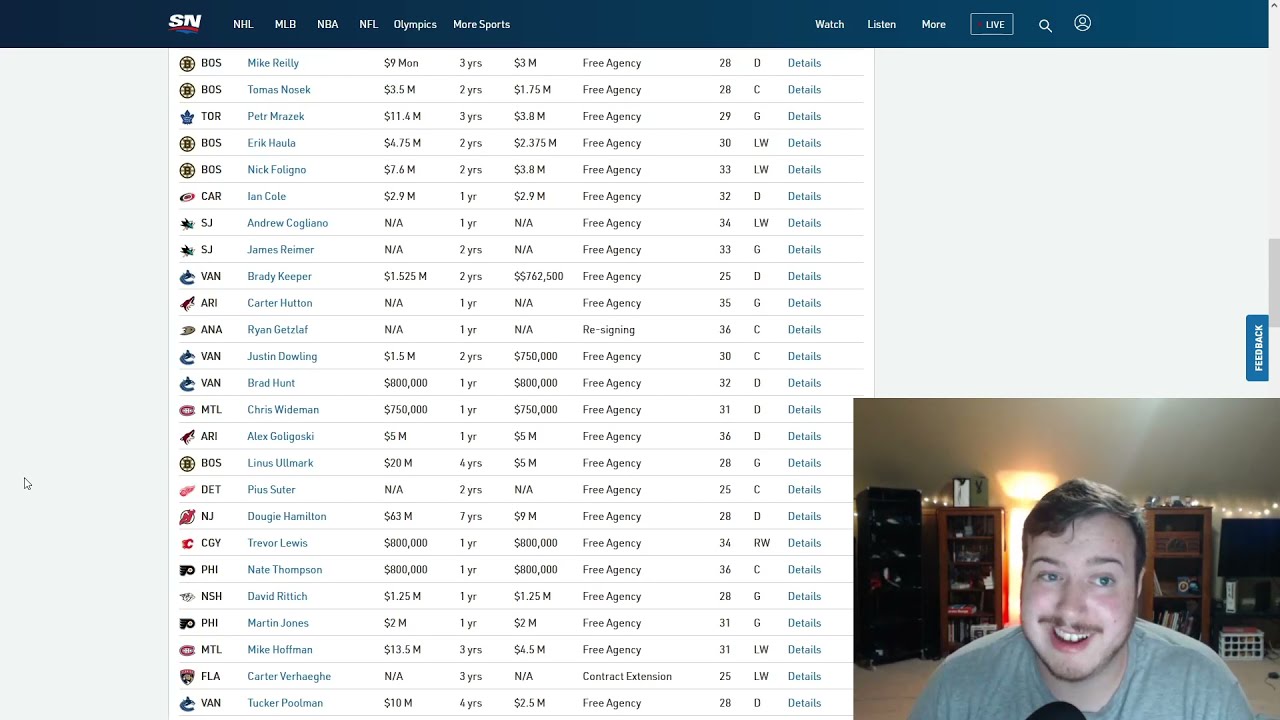Click the $63 M value for Dougie Hamilton
Image resolution: width=1280 pixels, height=720 pixels.
(x=398, y=516)
